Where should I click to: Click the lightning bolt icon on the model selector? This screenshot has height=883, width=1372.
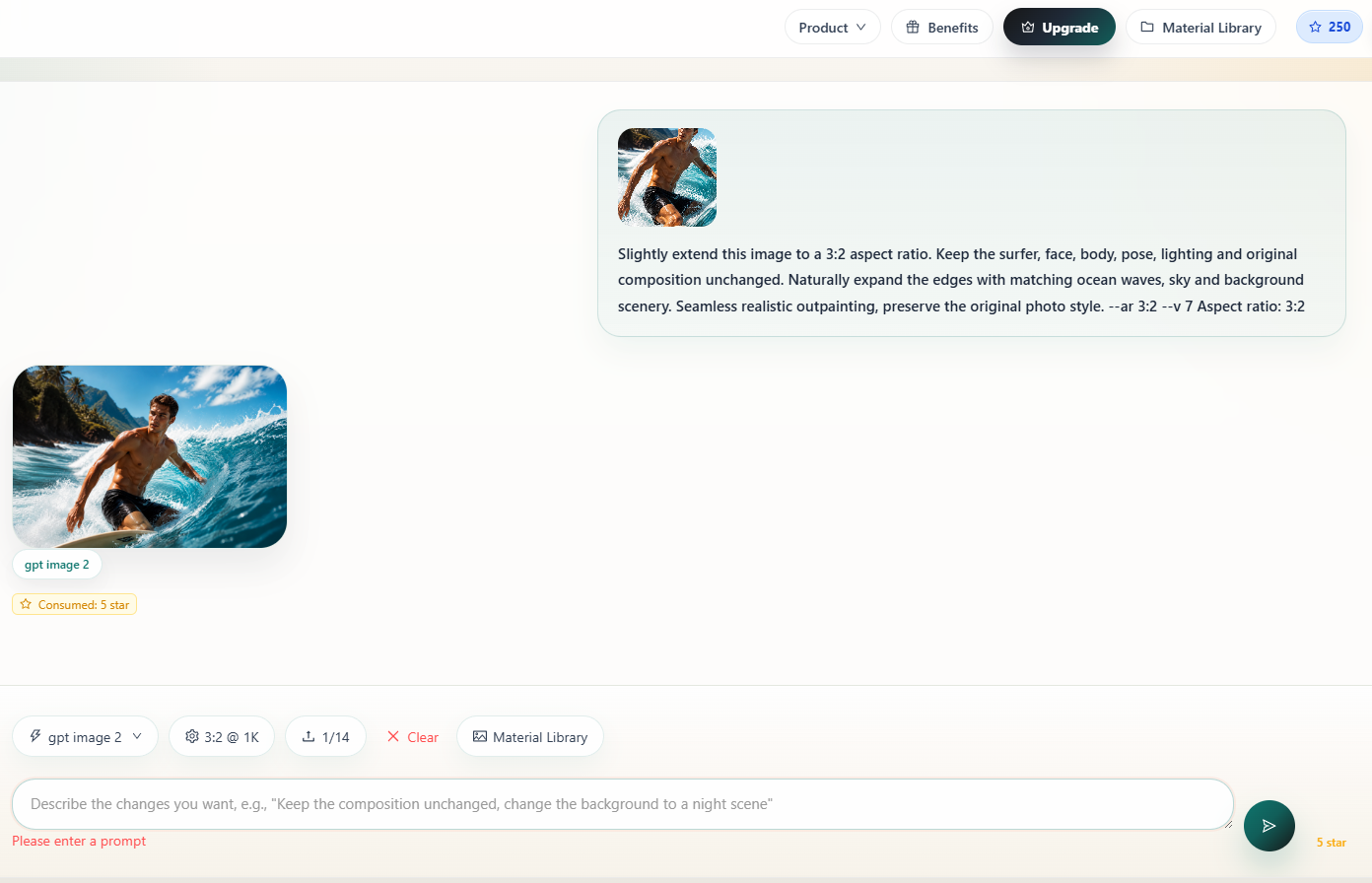(35, 736)
